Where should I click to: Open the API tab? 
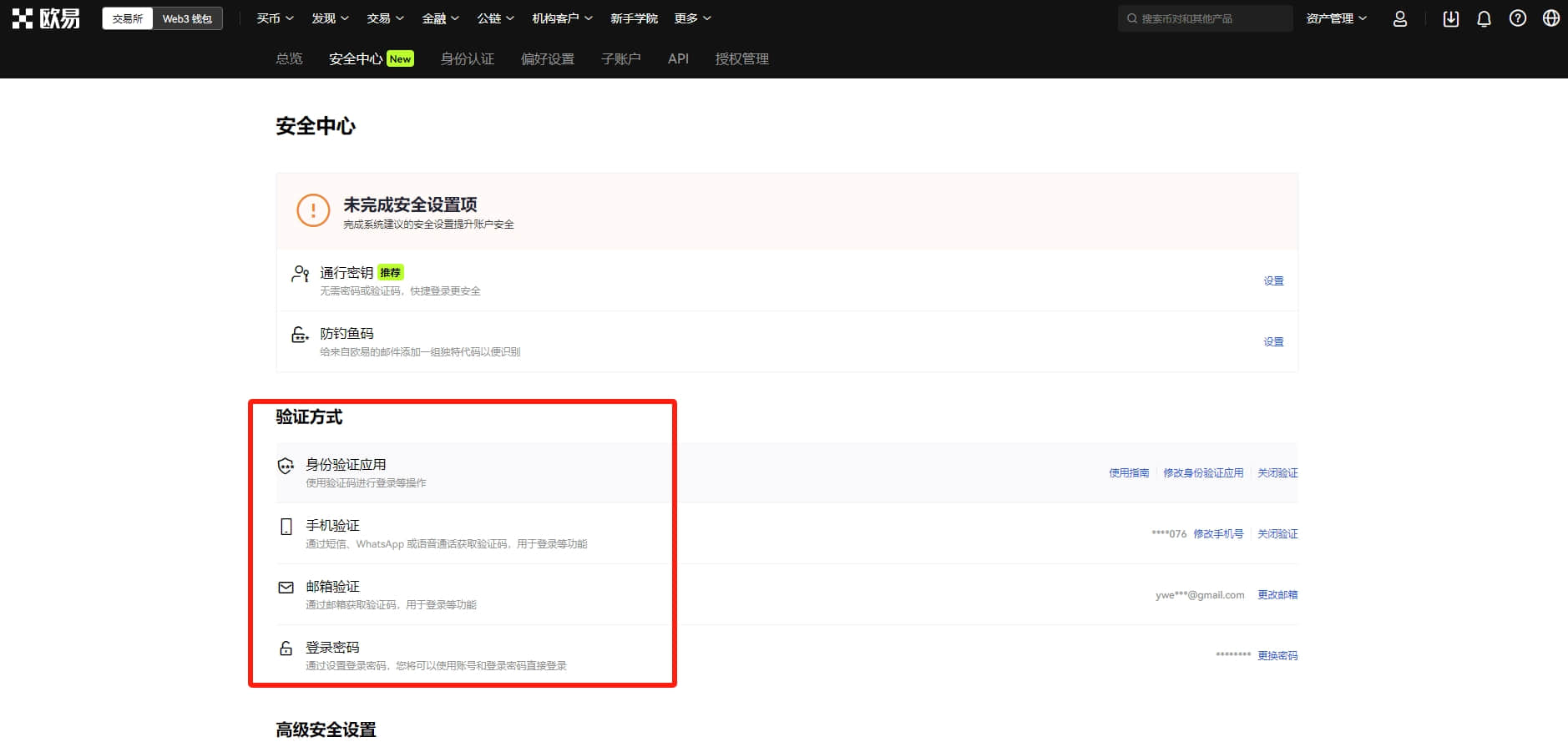[x=678, y=58]
